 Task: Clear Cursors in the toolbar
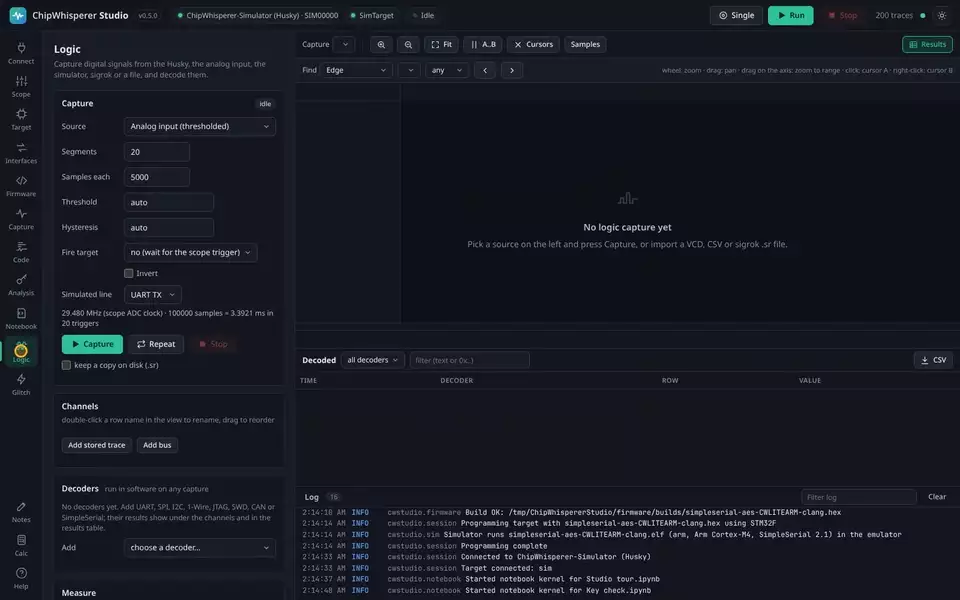coord(533,44)
